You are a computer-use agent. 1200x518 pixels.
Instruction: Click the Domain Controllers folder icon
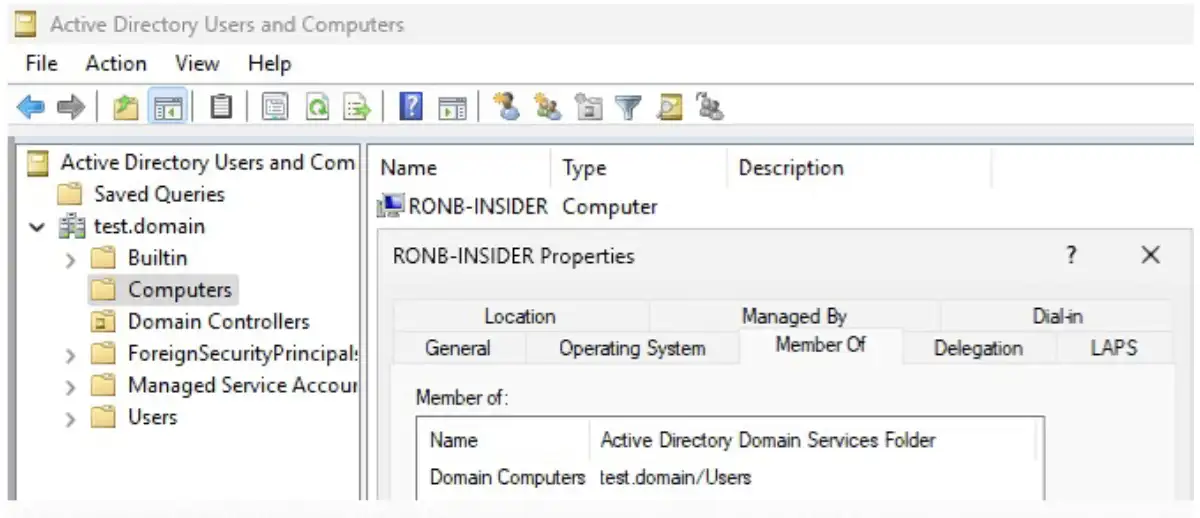coord(103,322)
